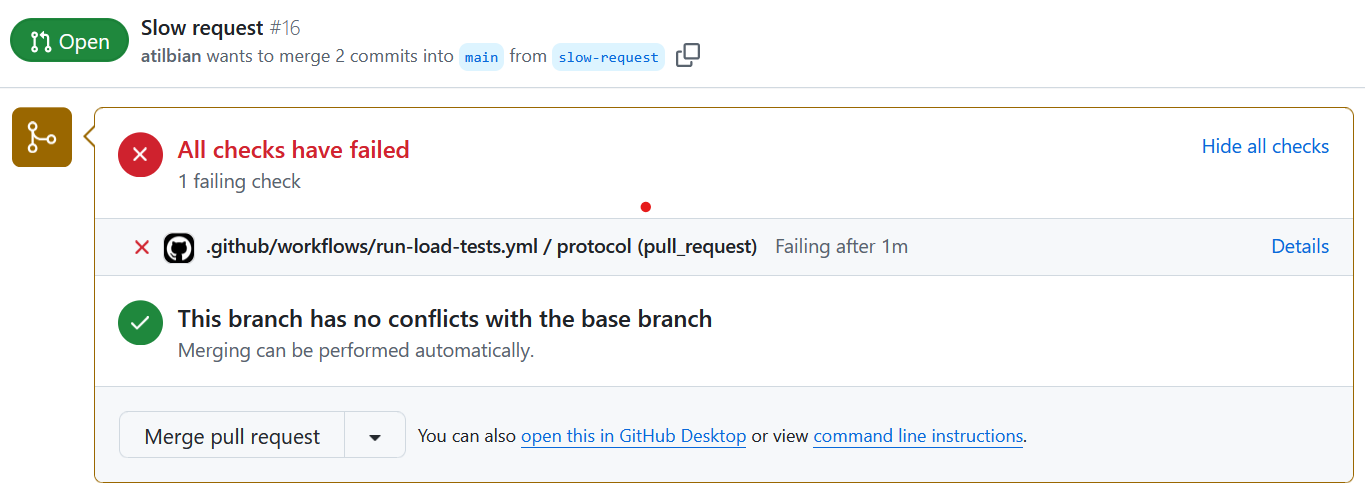Click the atilbian author link

point(171,56)
